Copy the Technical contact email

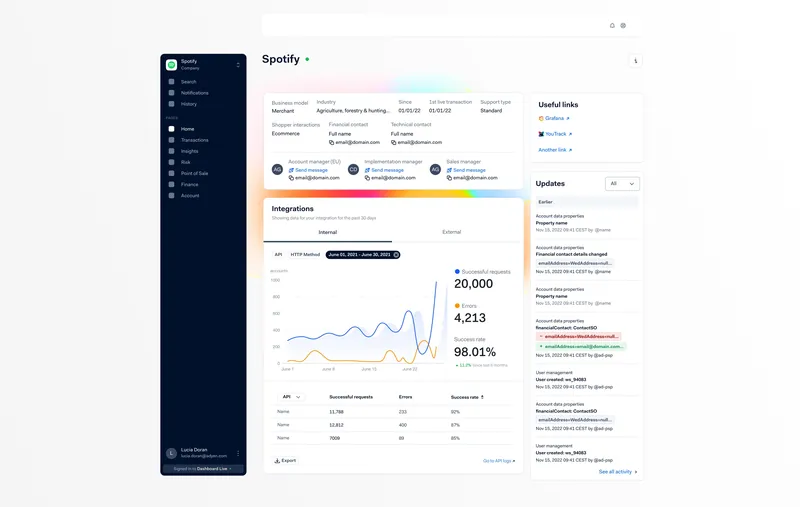393,143
